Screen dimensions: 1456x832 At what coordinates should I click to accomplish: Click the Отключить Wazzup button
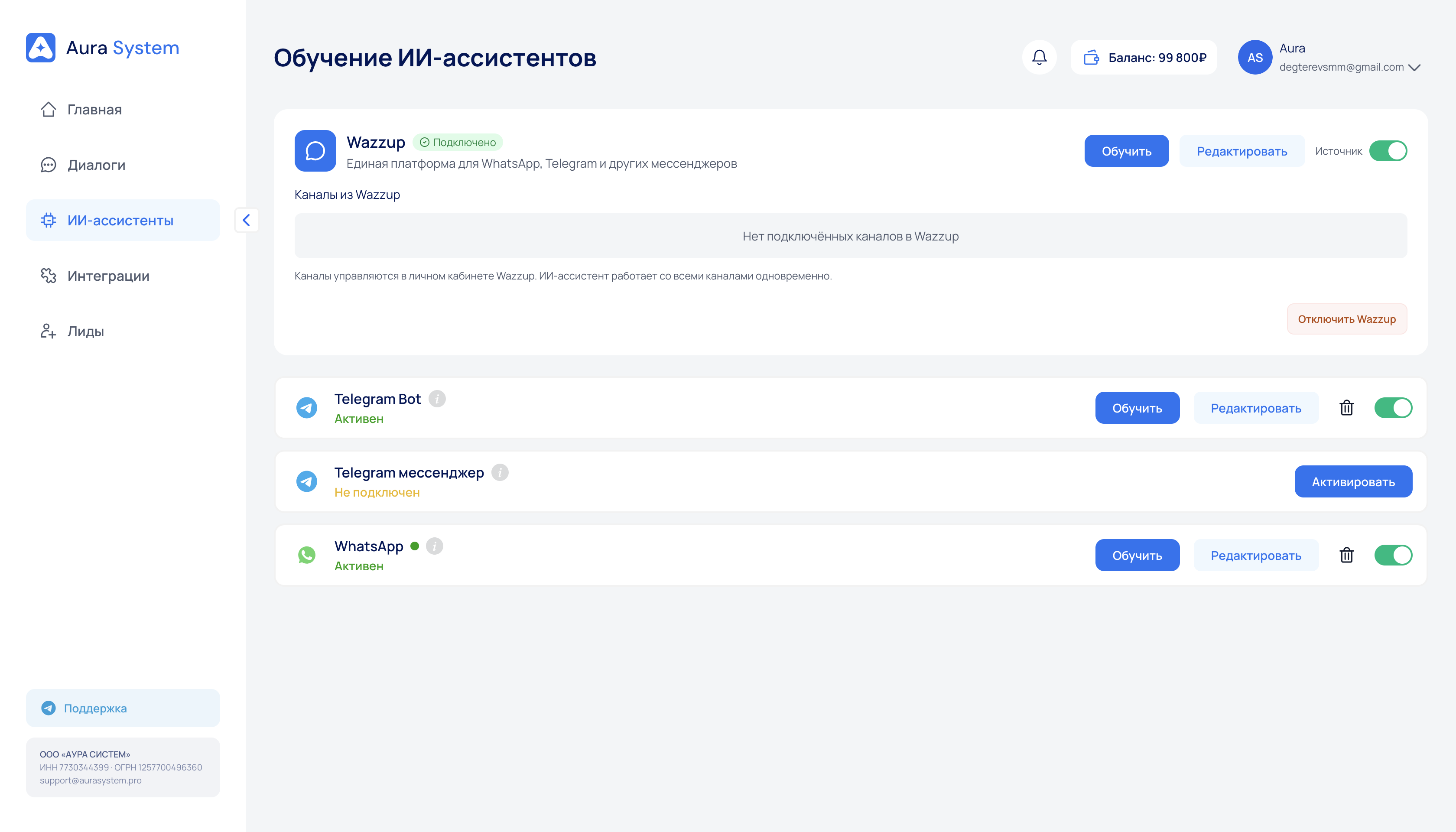[x=1346, y=319]
